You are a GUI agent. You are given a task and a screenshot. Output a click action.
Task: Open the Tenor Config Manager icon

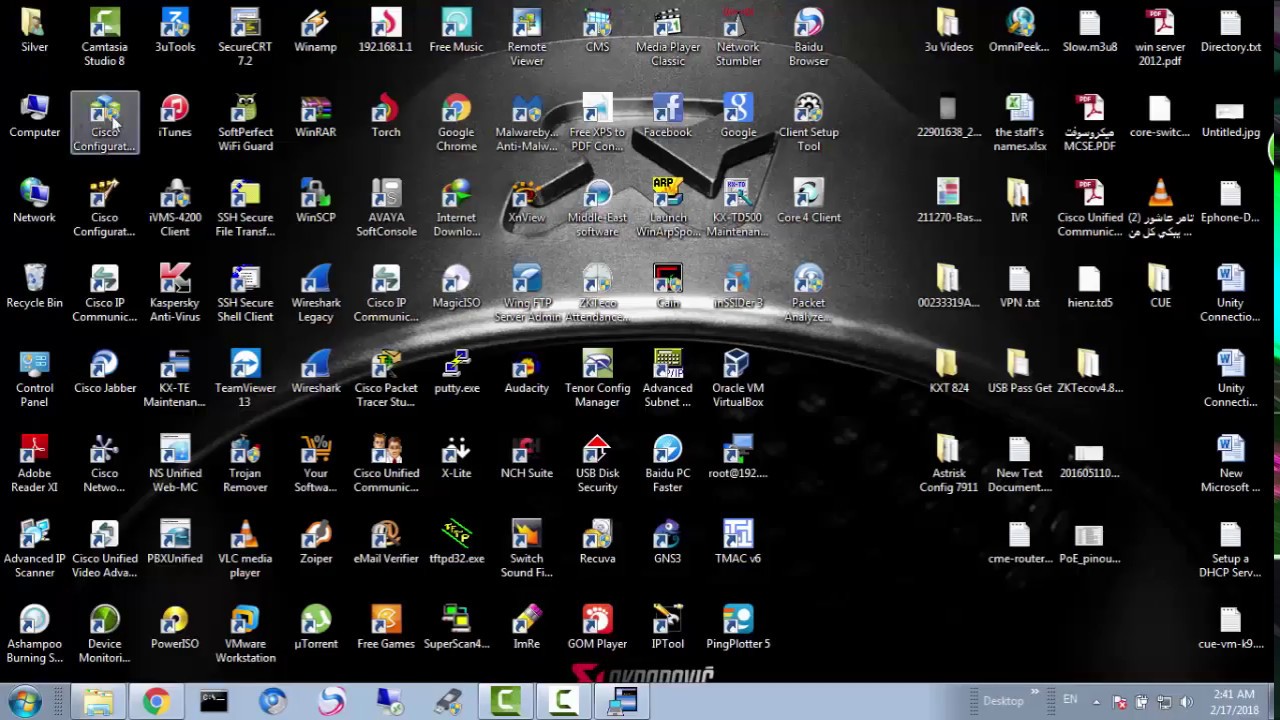click(597, 378)
